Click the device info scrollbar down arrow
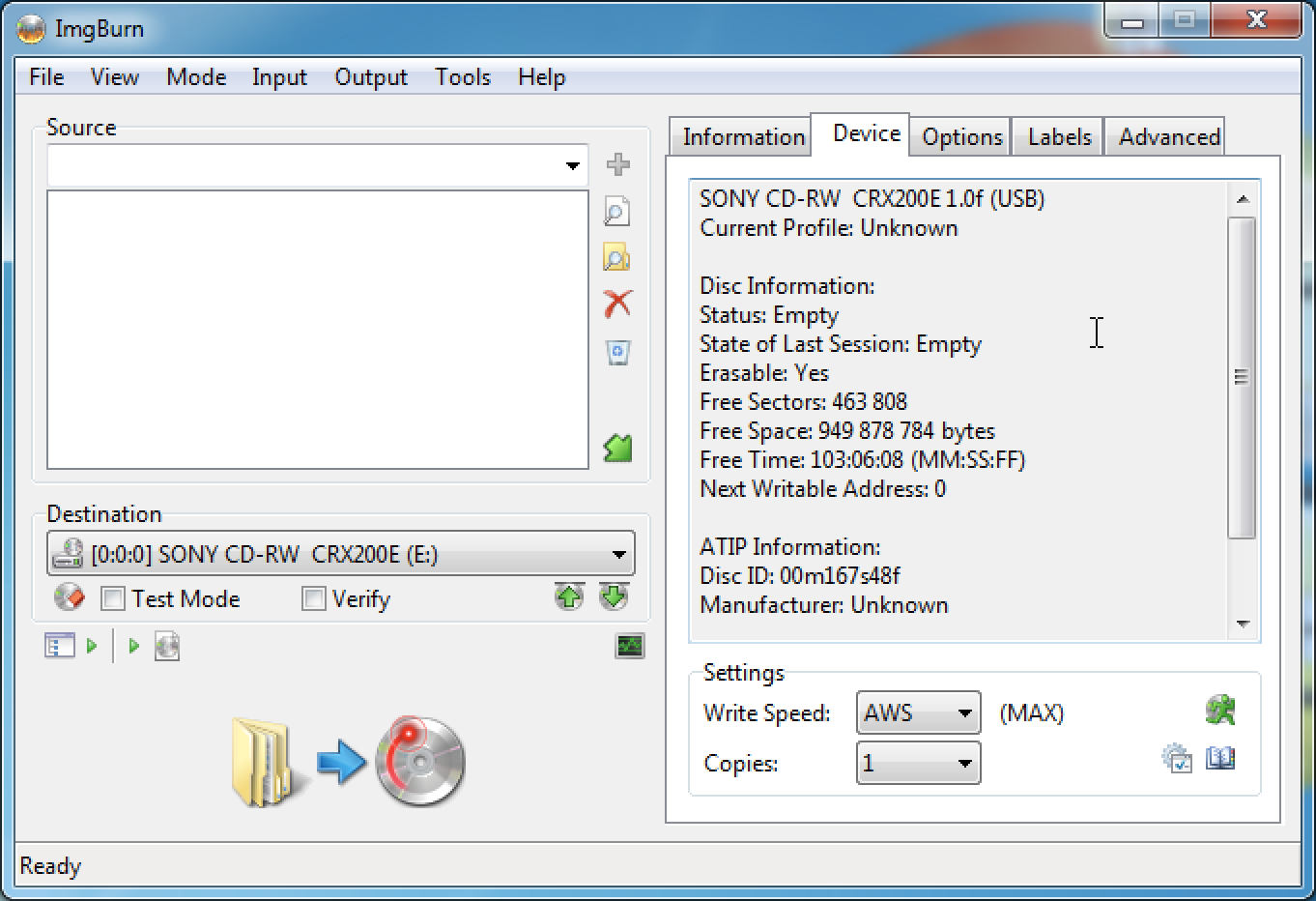The image size is (1316, 901). pyautogui.click(x=1243, y=624)
